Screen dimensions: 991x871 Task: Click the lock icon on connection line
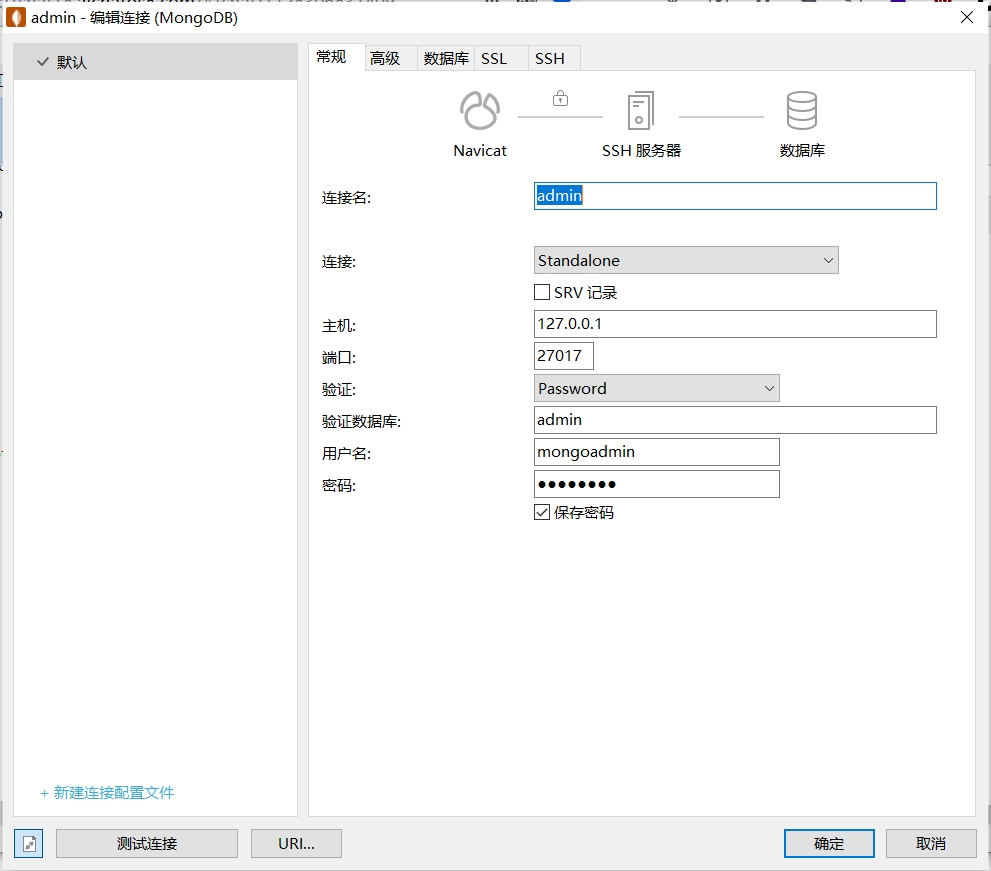(560, 98)
